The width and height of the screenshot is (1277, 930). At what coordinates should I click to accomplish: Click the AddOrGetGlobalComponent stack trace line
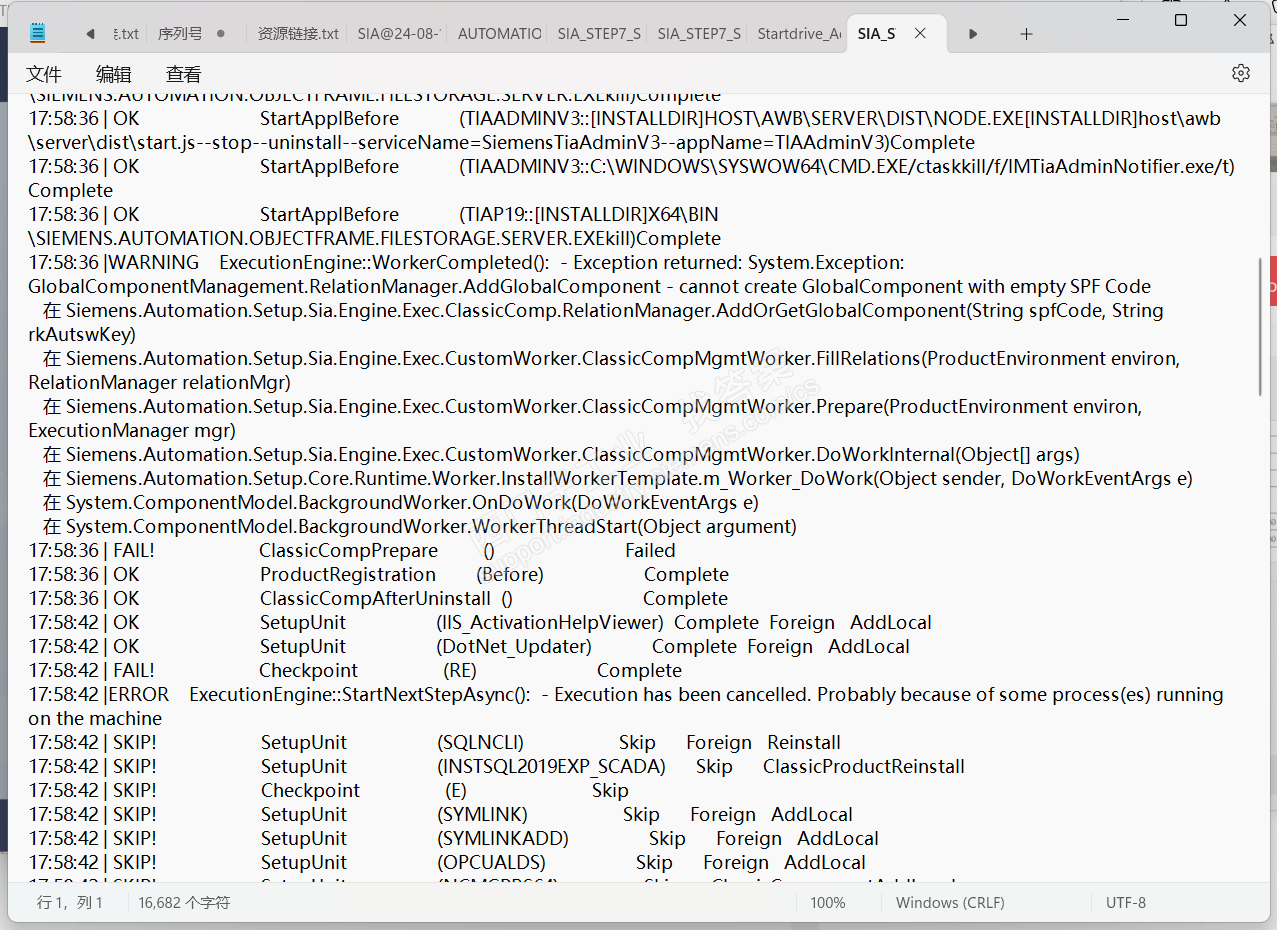coord(603,311)
